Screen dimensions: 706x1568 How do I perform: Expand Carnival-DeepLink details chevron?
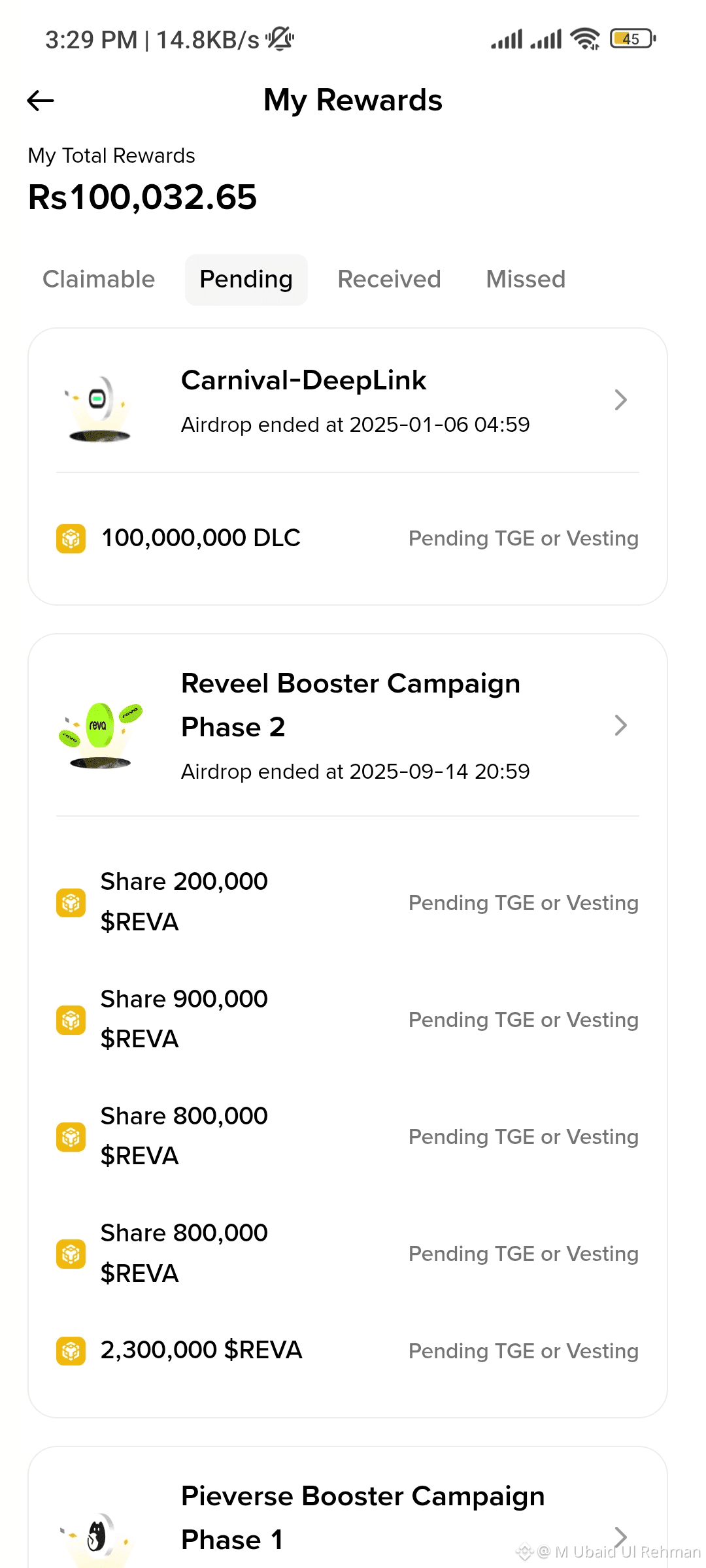pyautogui.click(x=620, y=400)
